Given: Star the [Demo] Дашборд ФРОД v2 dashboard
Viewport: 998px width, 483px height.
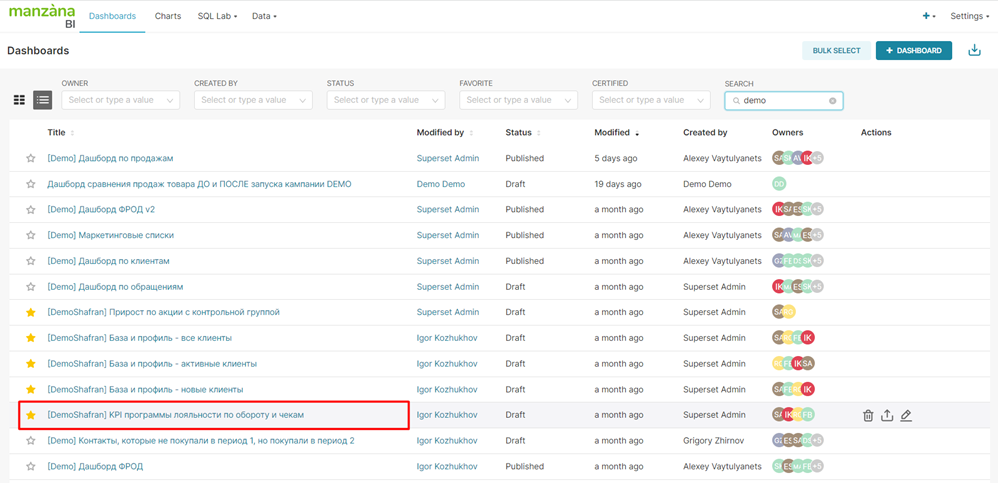Looking at the screenshot, I should (x=31, y=210).
